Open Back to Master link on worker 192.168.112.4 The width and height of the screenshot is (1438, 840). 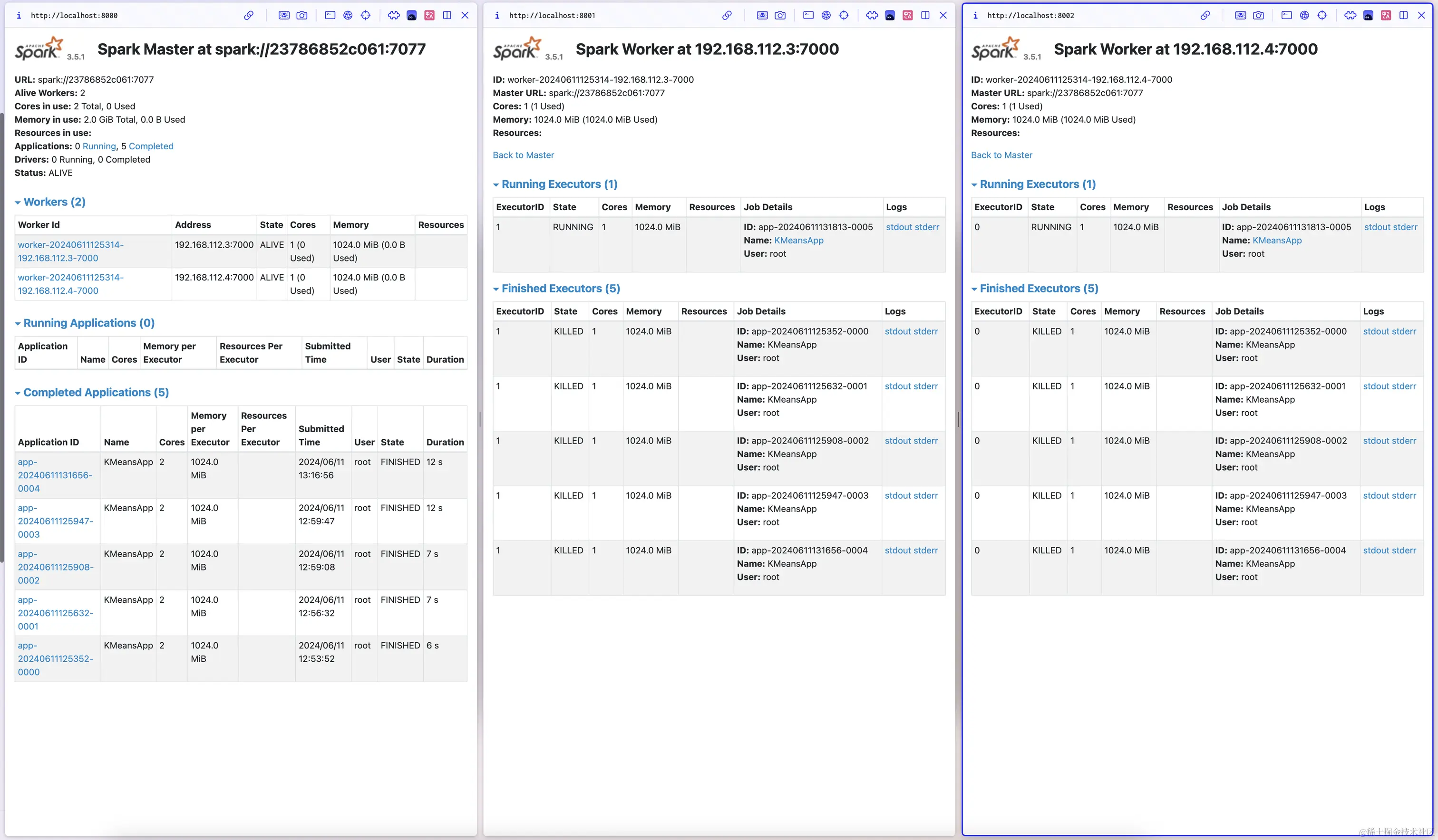1001,155
